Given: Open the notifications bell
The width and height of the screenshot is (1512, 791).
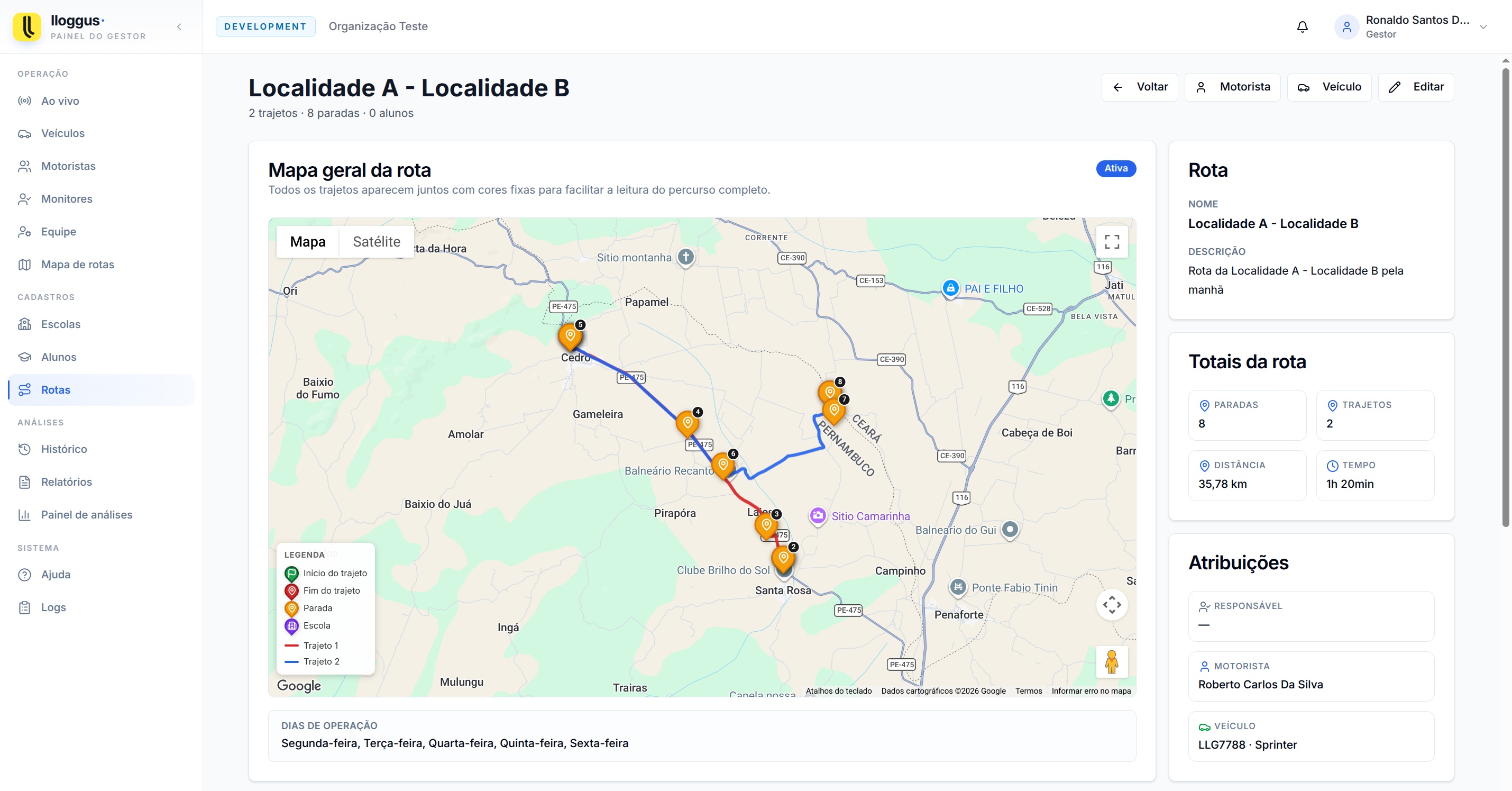Looking at the screenshot, I should (x=1302, y=27).
